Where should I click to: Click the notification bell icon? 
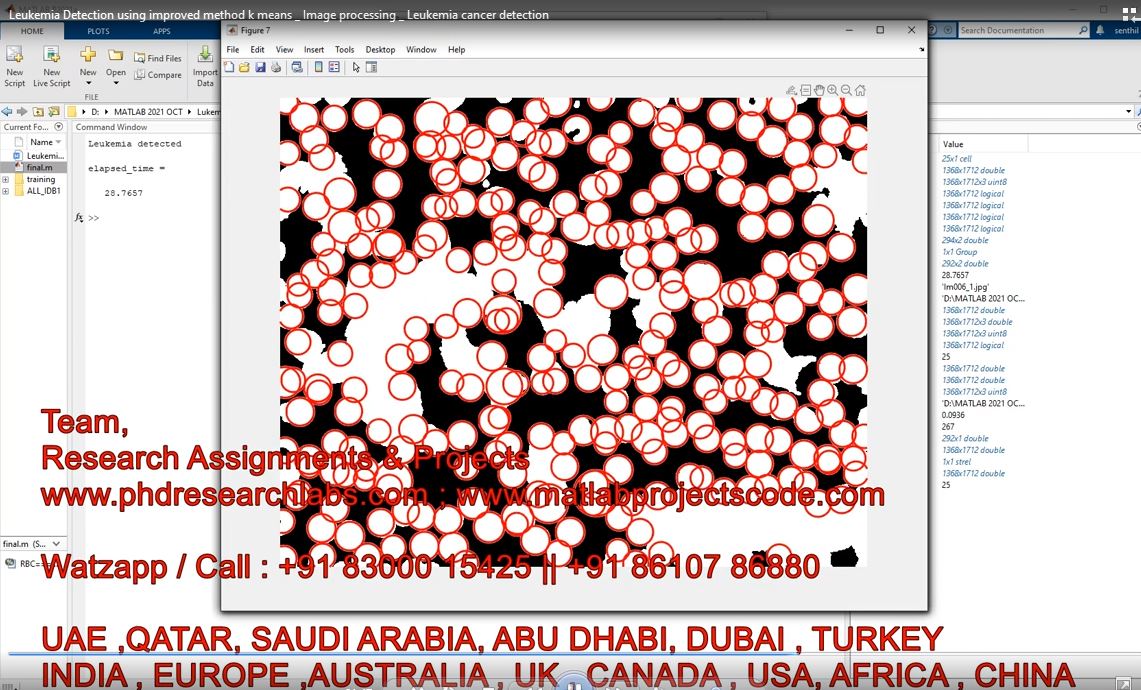tap(1102, 31)
